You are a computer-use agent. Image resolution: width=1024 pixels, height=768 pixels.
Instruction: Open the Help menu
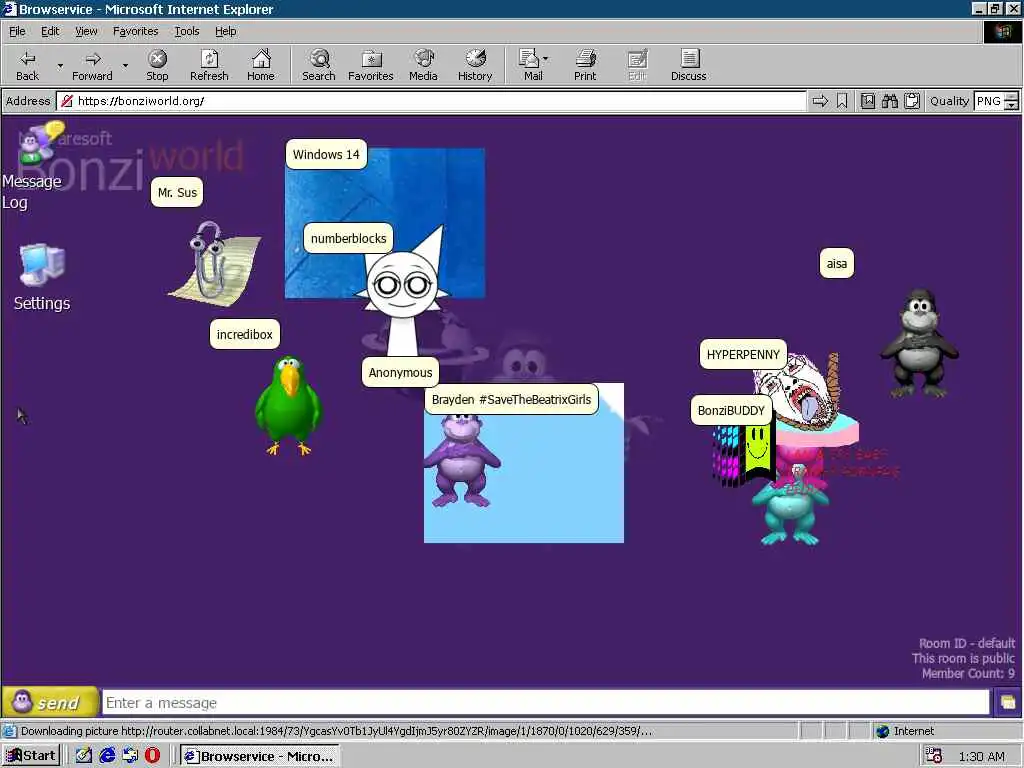tap(225, 31)
